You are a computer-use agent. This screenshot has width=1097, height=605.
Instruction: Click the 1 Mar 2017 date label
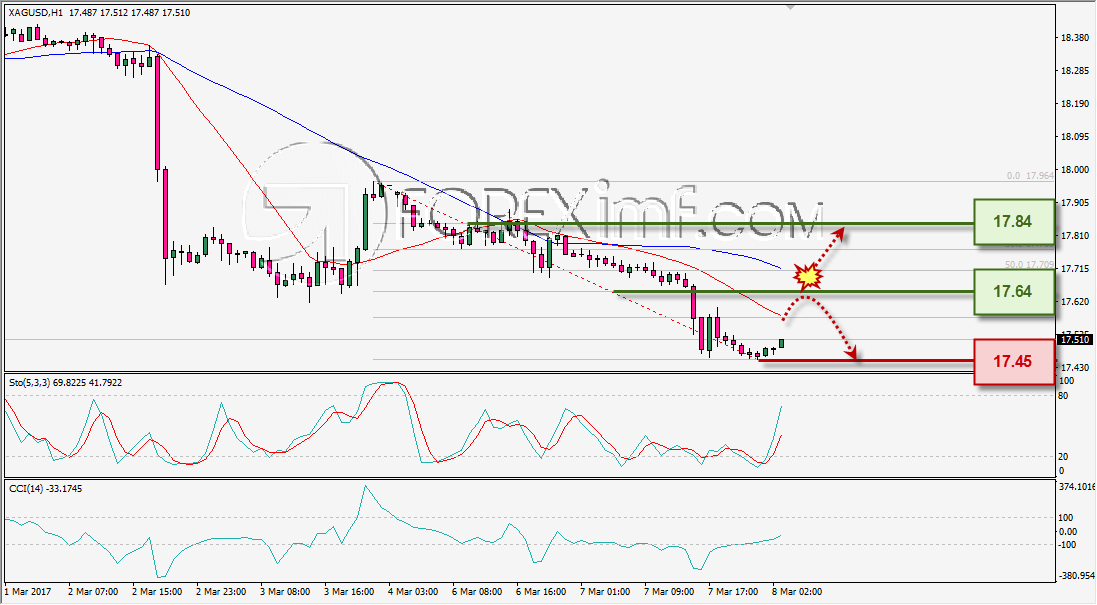(x=28, y=592)
